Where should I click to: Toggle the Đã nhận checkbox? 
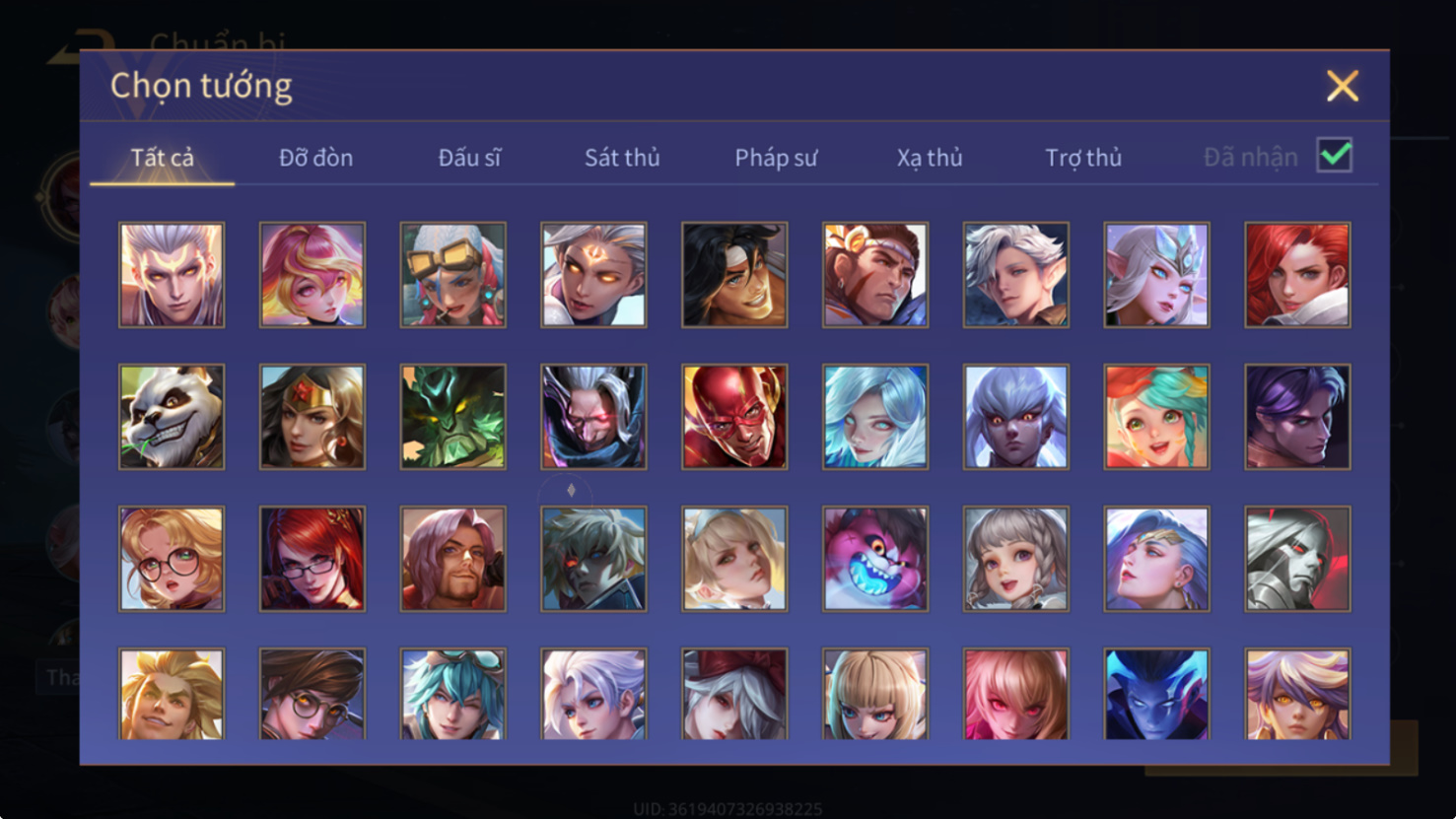tap(1335, 156)
